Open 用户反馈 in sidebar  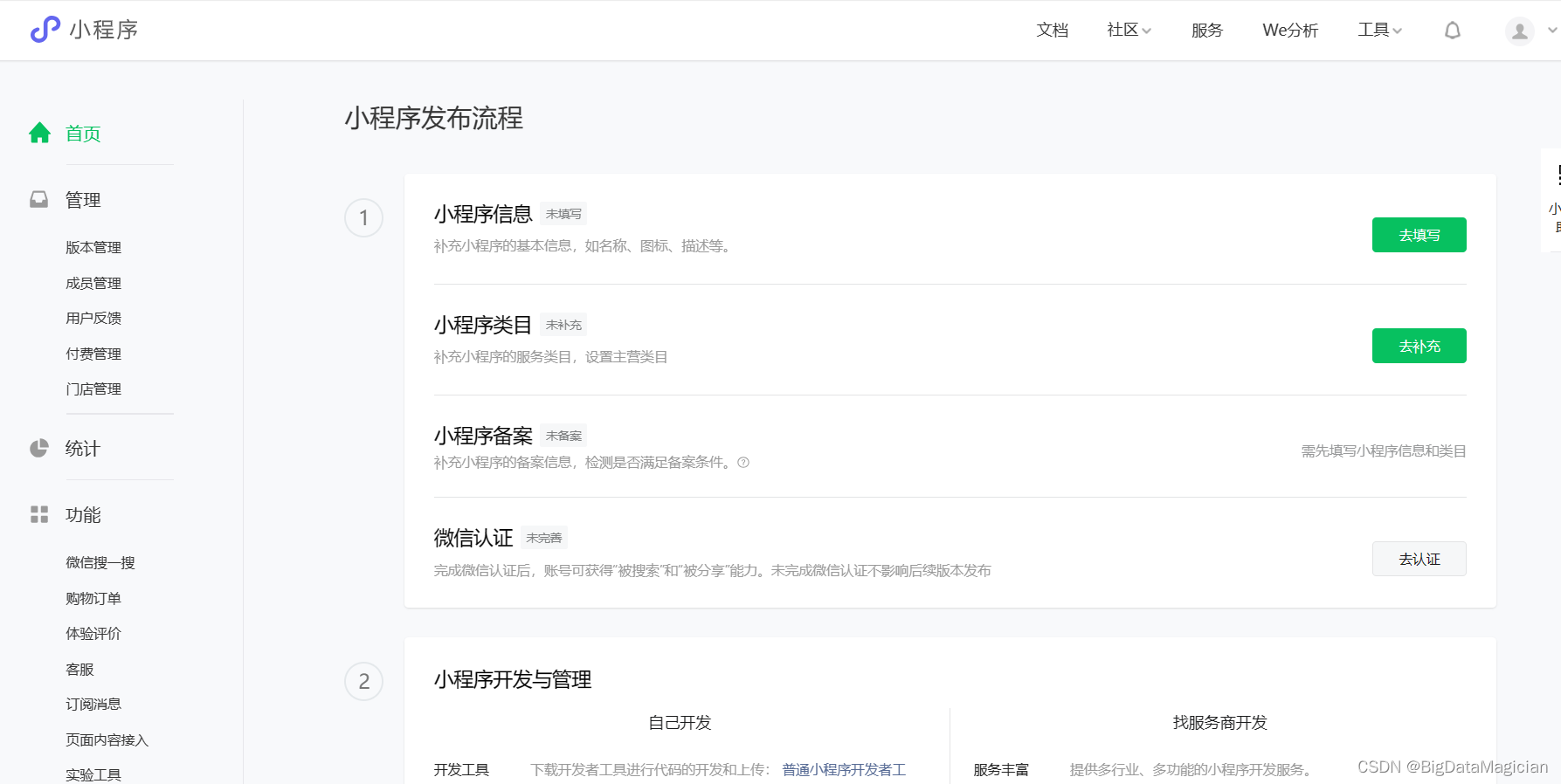pyautogui.click(x=93, y=319)
